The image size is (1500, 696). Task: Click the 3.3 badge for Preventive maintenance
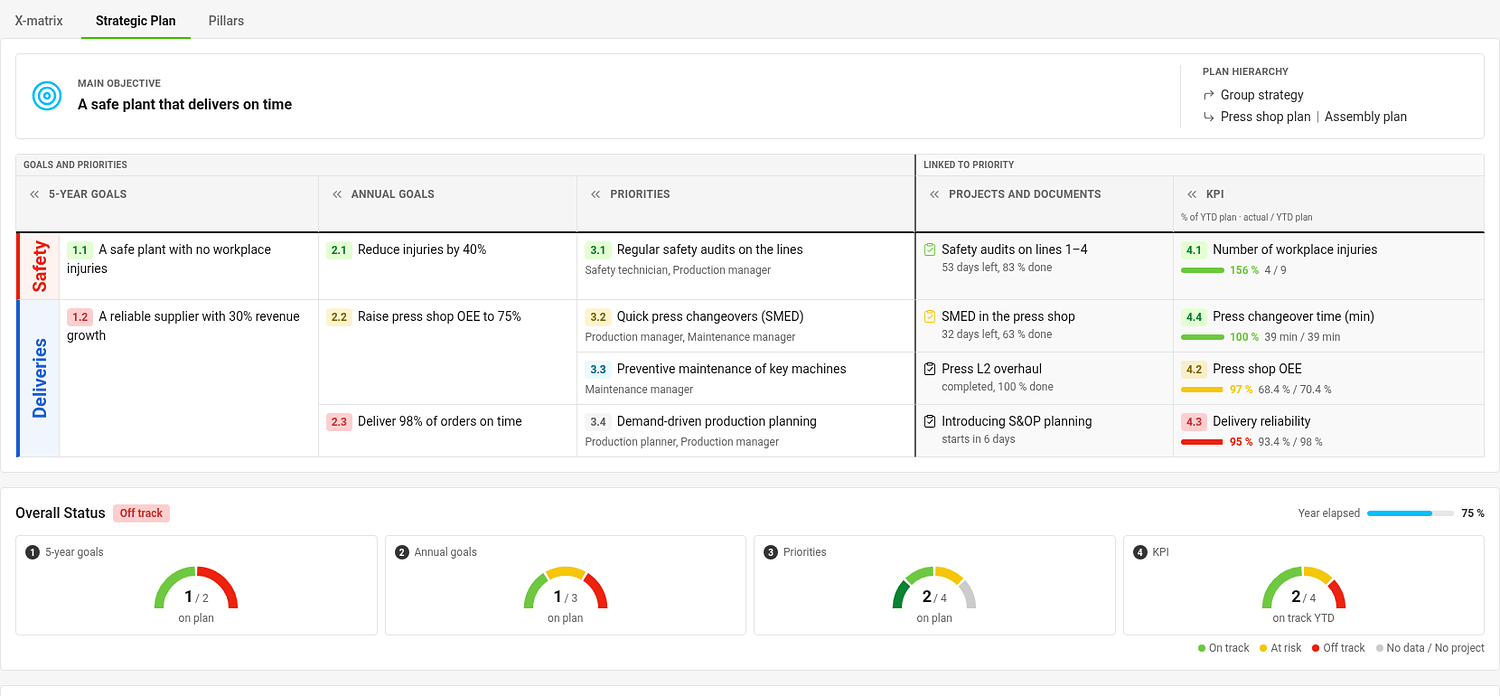pos(598,369)
